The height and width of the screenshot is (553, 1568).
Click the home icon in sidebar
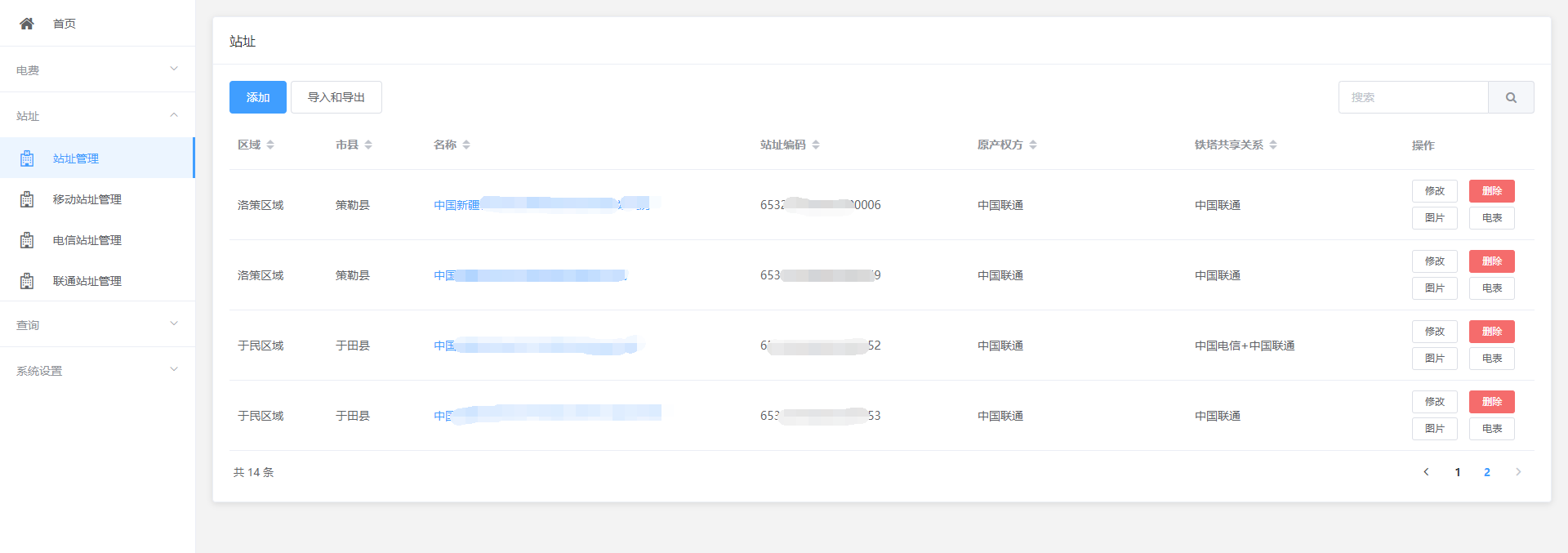pyautogui.click(x=27, y=24)
